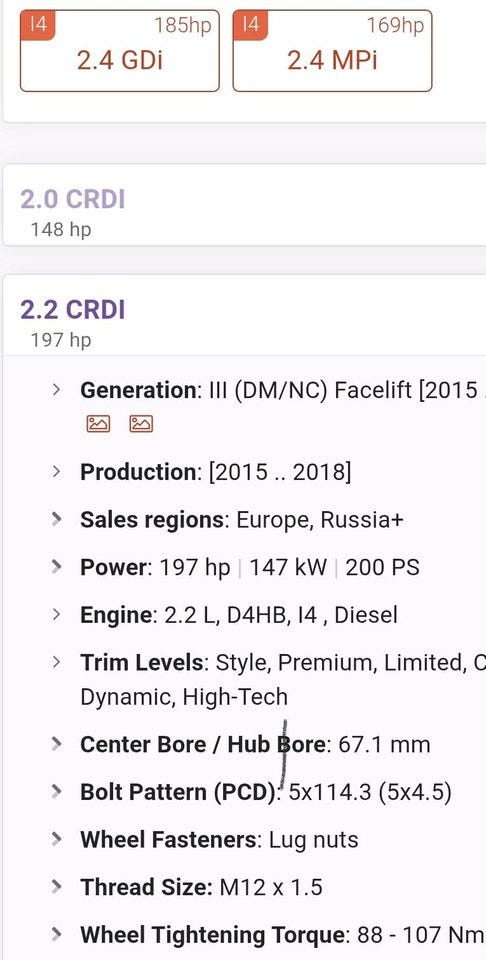Expand the Sales regions chevron
The height and width of the screenshot is (960, 486).
coord(56,519)
